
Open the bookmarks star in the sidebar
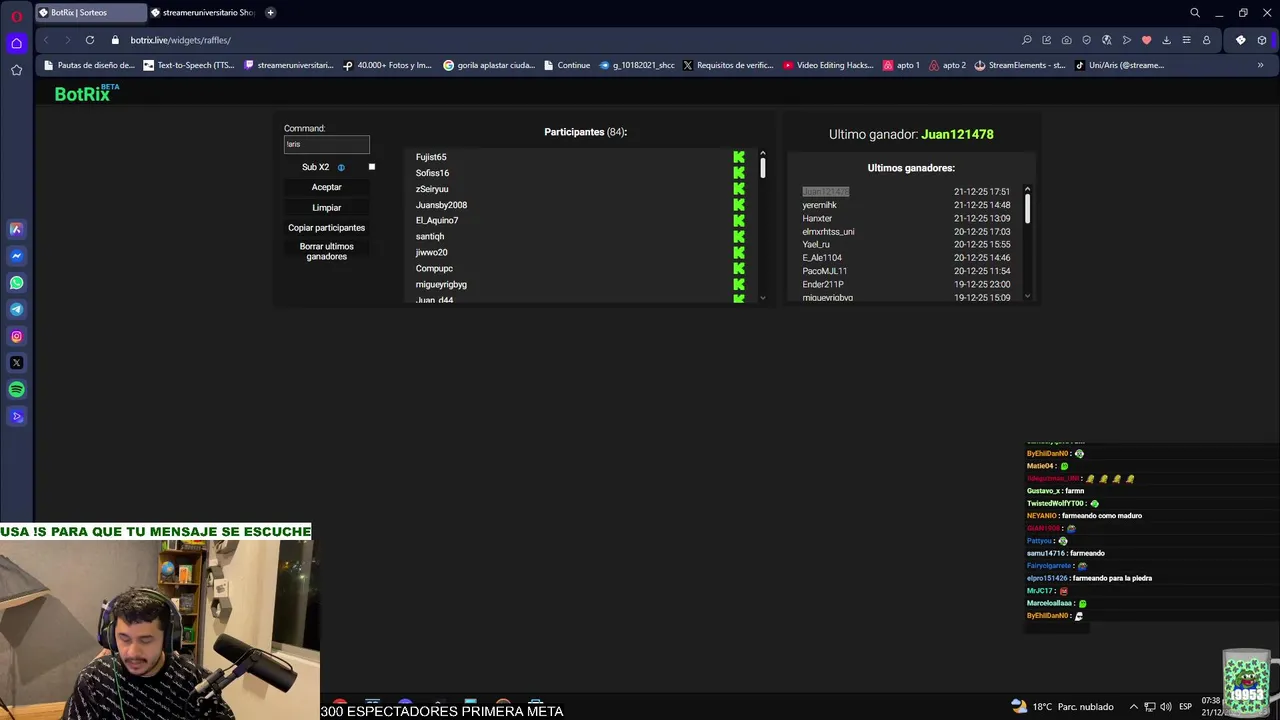click(x=16, y=70)
